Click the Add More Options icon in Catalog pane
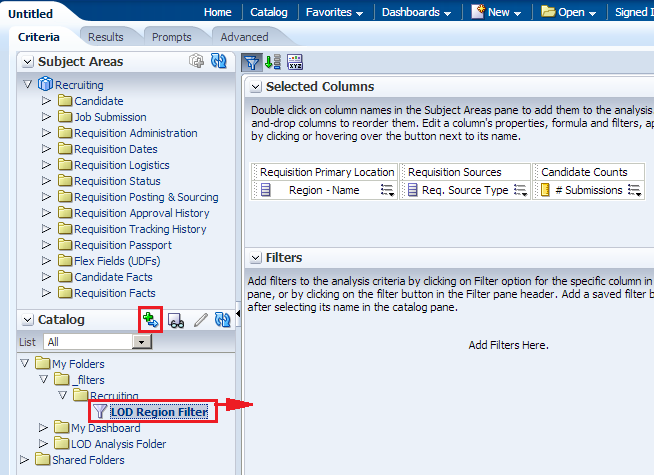The height and width of the screenshot is (475, 654). coord(150,320)
